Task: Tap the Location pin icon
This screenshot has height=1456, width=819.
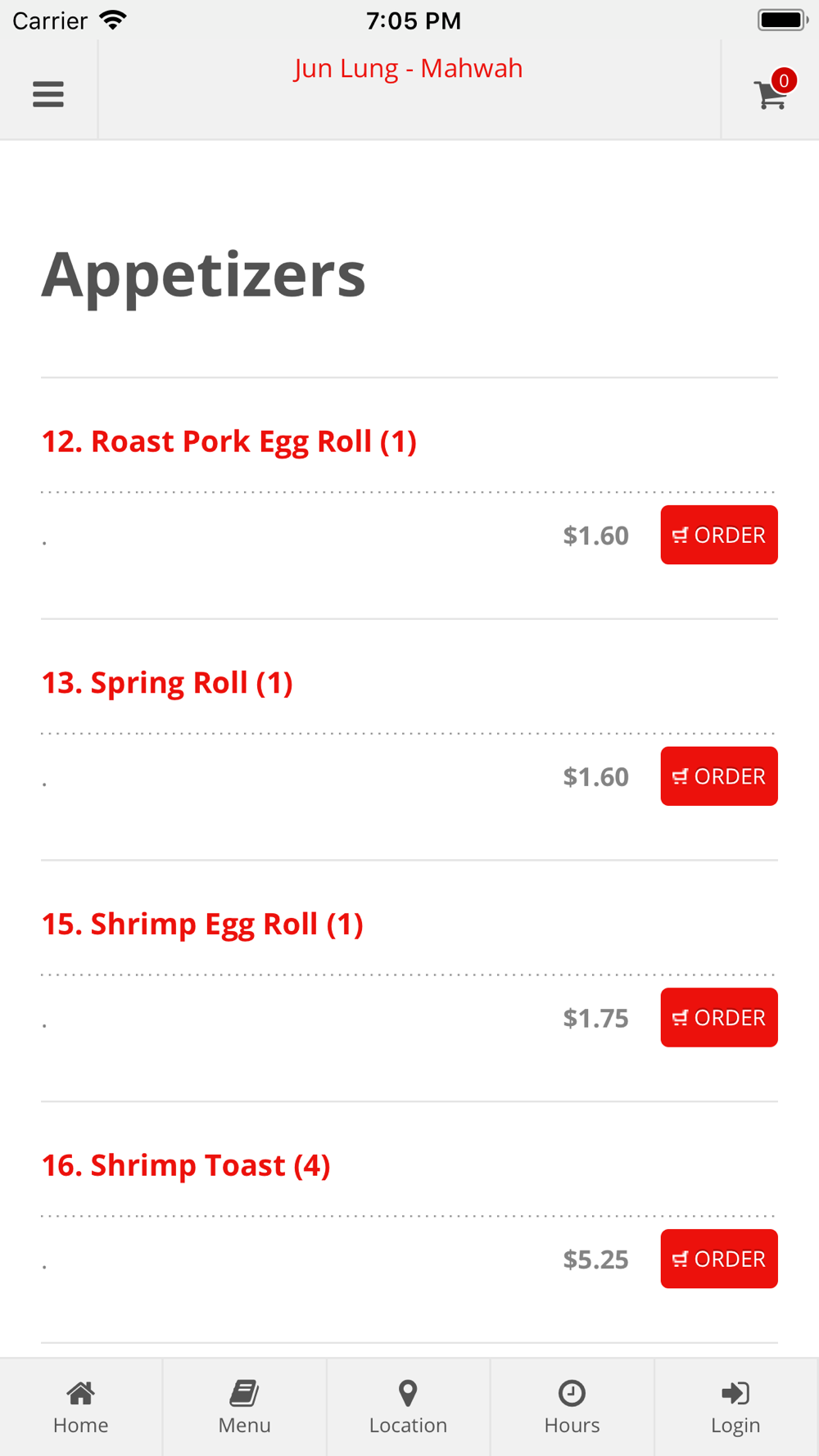Action: click(408, 1392)
